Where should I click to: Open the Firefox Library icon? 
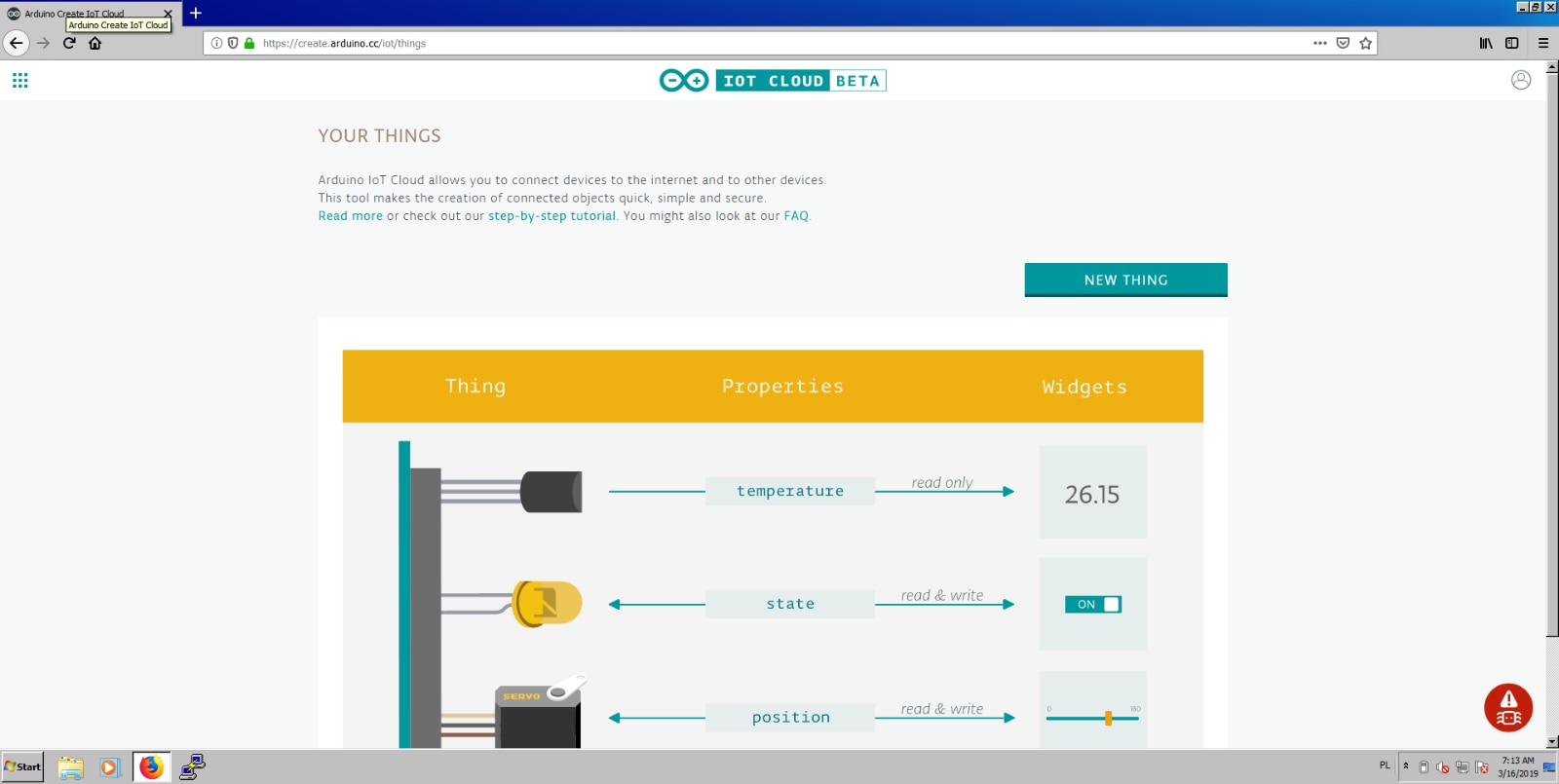(1486, 43)
